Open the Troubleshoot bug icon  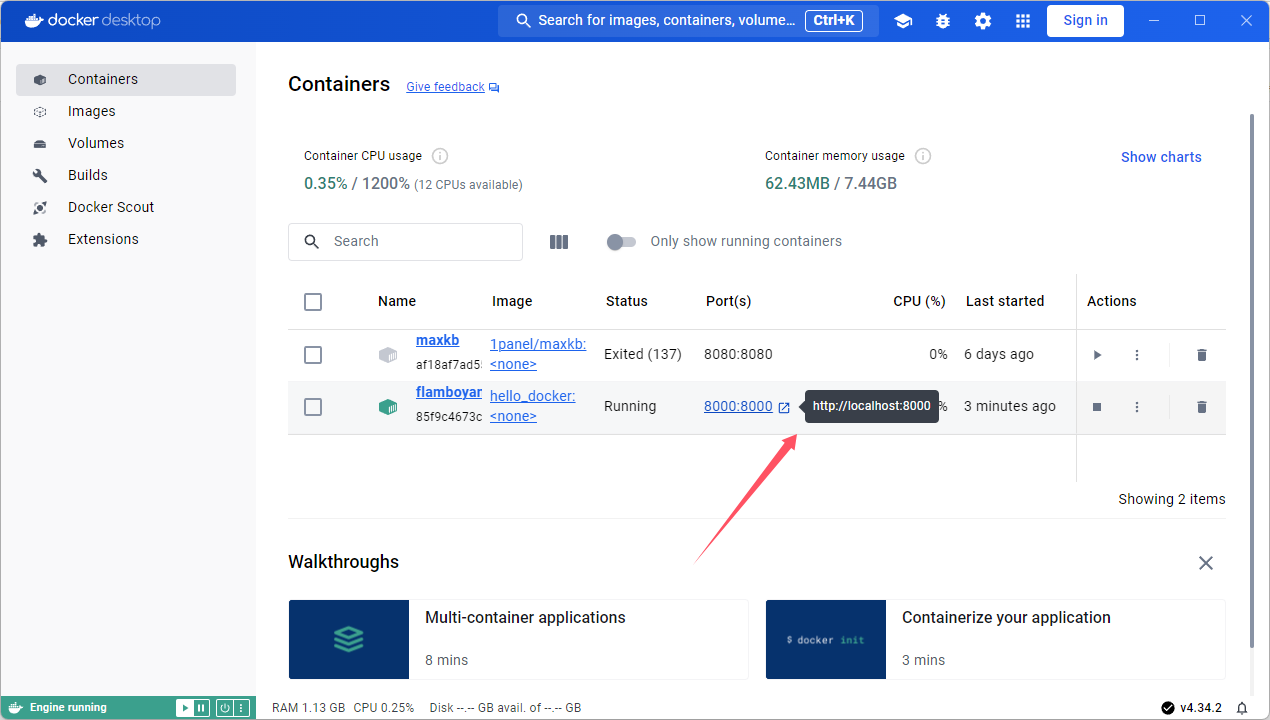click(x=943, y=21)
